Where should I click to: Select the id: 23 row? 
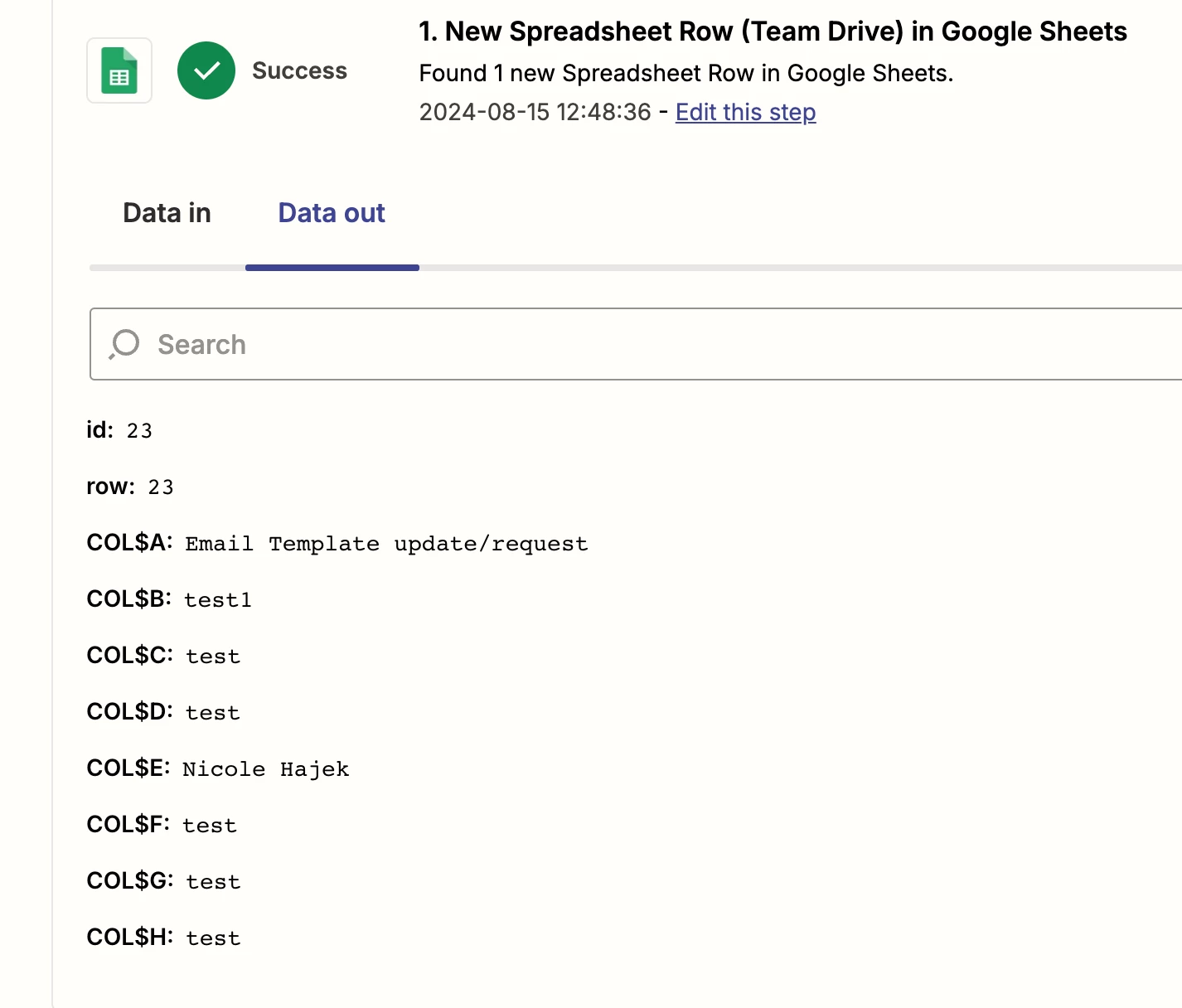119,430
